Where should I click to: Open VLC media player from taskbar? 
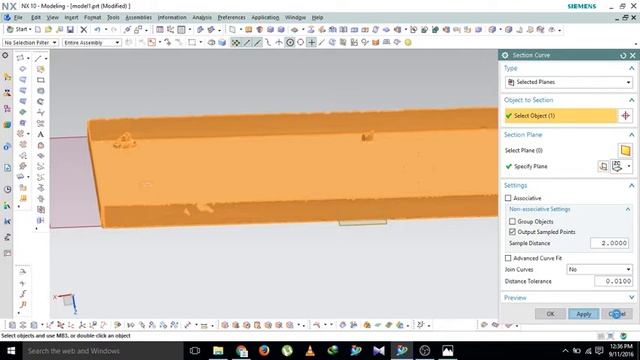point(310,351)
